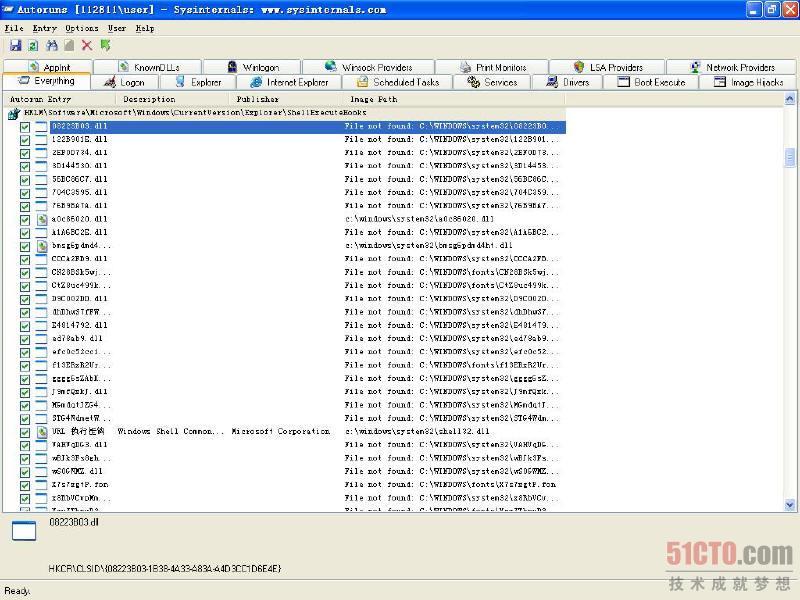Open the User menu
Viewport: 800px width, 600px height.
coord(117,29)
